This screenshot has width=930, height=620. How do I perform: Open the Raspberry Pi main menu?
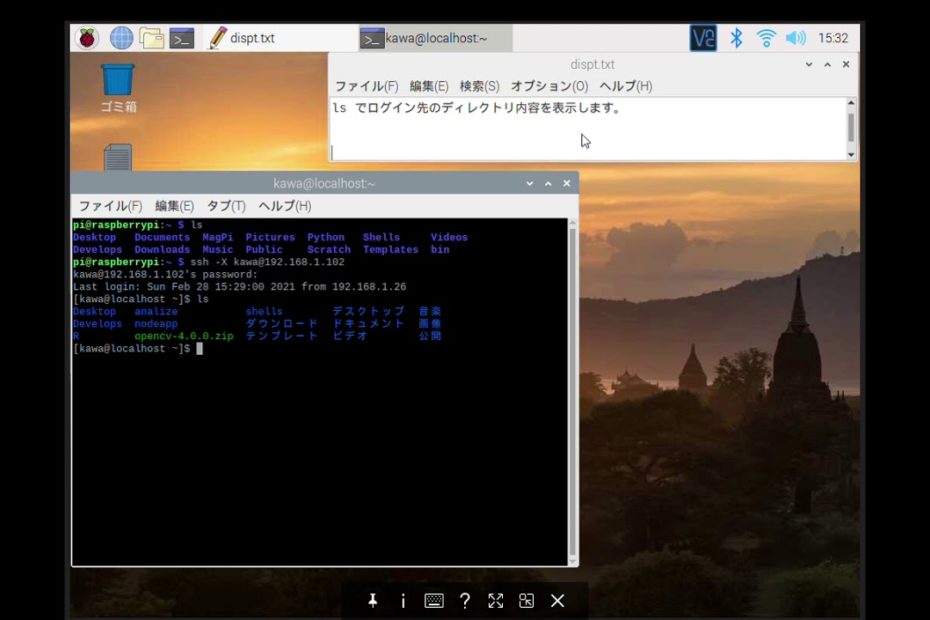(88, 38)
